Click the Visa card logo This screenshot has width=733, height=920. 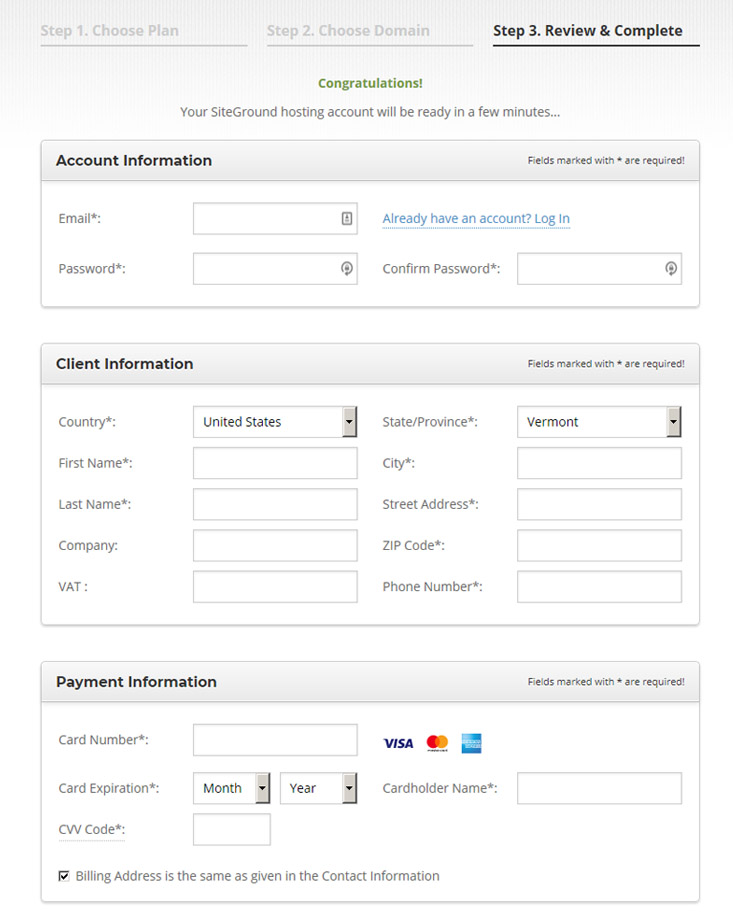398,743
